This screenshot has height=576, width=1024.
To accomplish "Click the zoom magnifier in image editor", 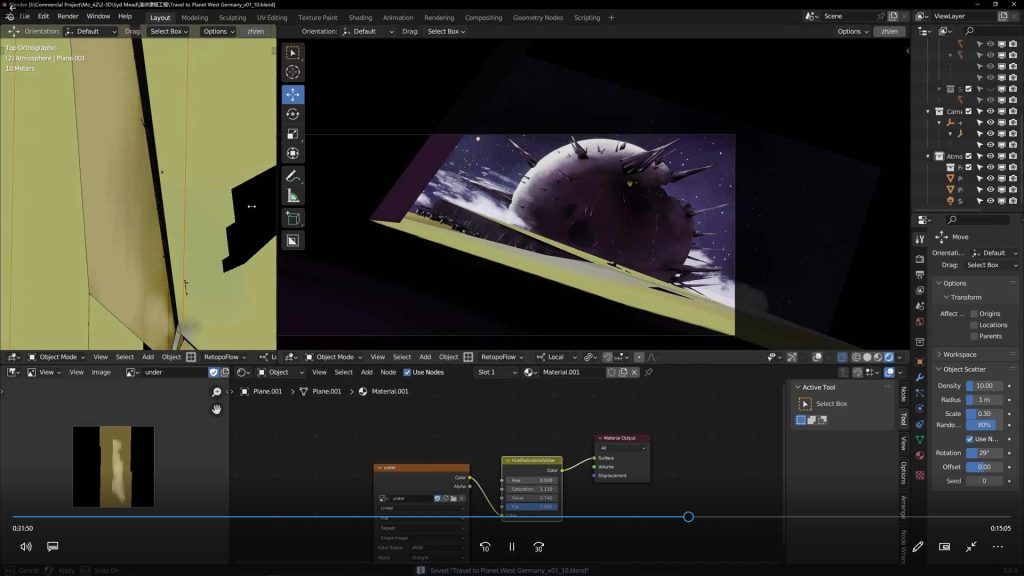I will [x=216, y=392].
